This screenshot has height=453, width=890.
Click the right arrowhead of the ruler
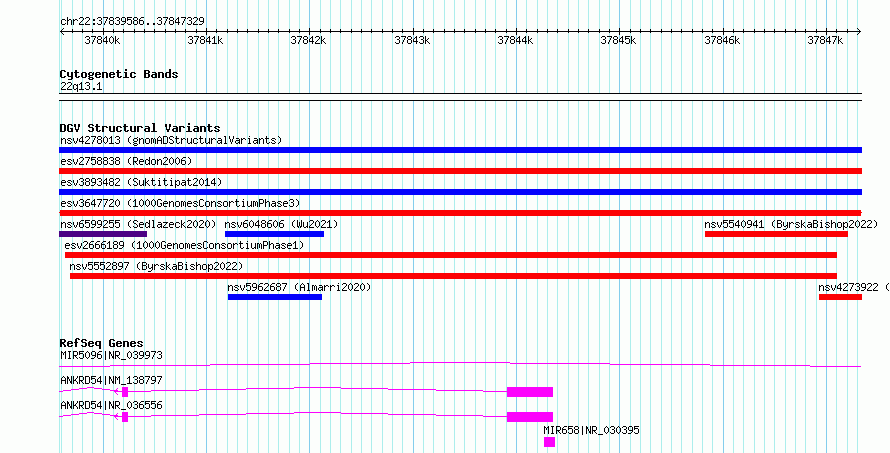[859, 32]
